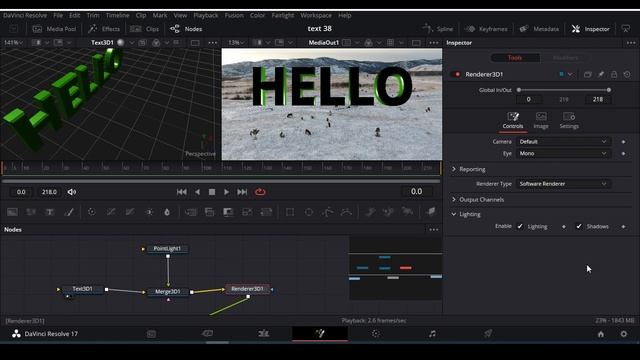The width and height of the screenshot is (640, 360).
Task: Open the Keyframes editor
Action: pyautogui.click(x=487, y=29)
